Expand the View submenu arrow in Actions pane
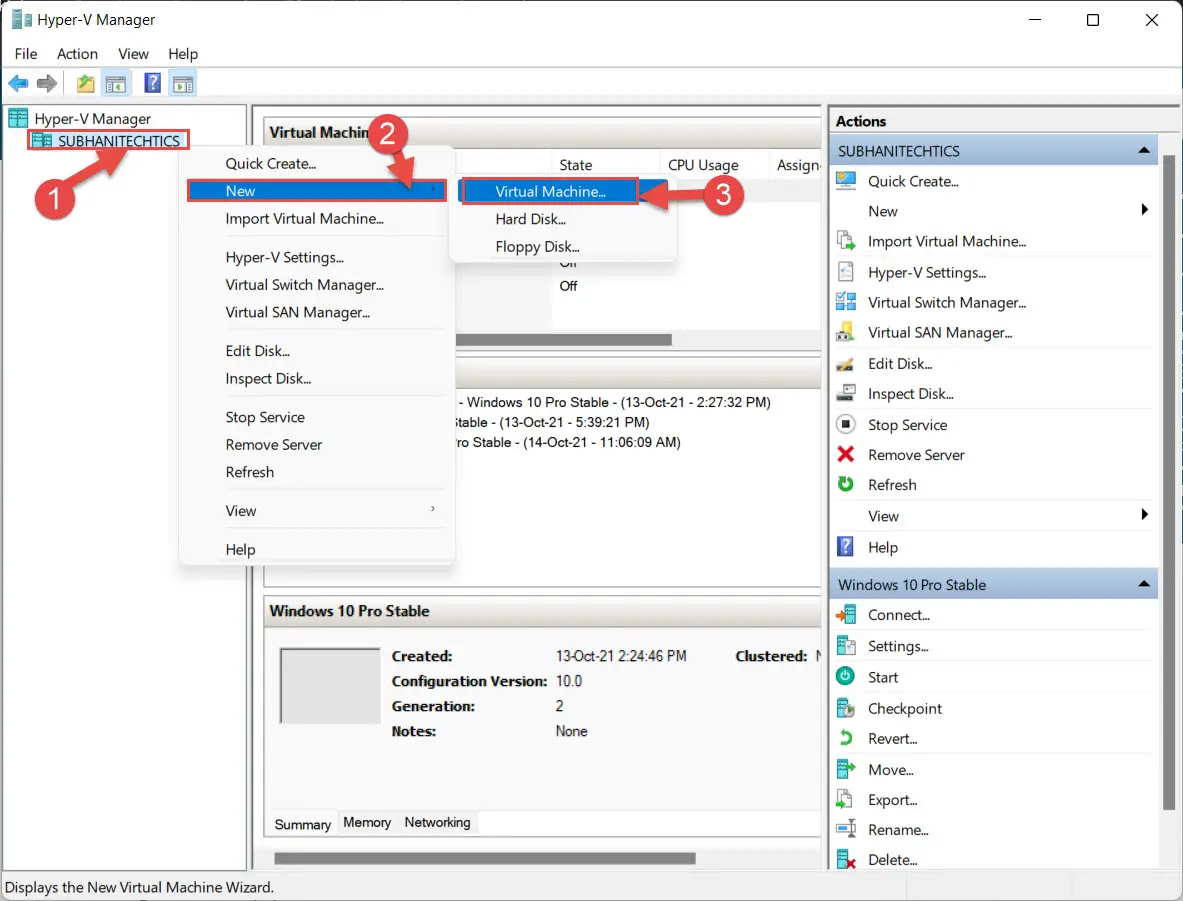 1145,515
